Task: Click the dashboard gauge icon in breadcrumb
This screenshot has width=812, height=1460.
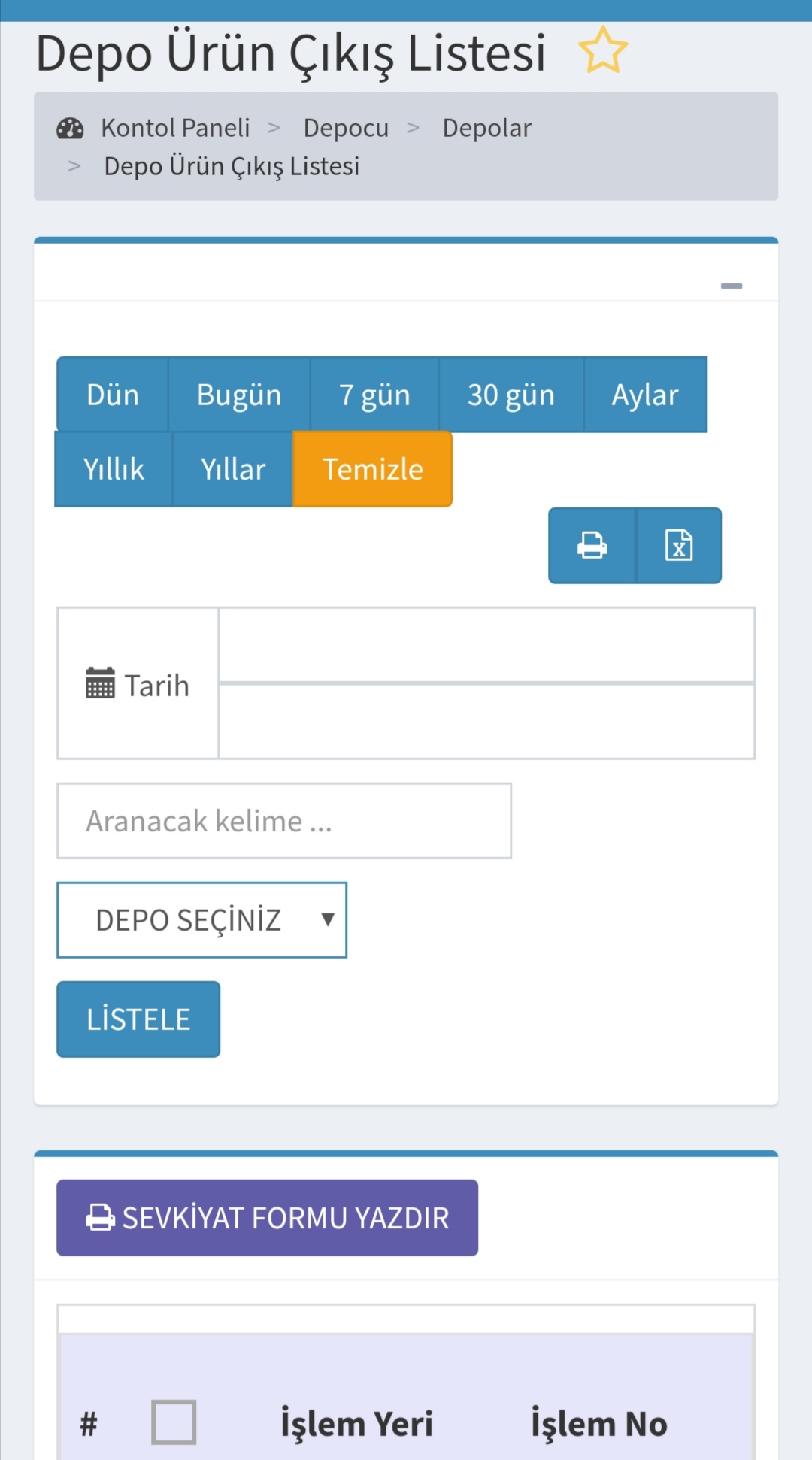Action: (70, 129)
